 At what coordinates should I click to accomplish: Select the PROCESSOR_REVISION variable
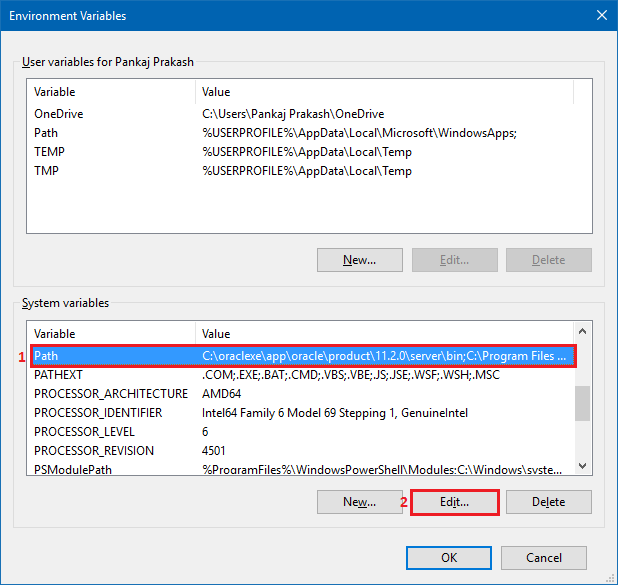301,451
